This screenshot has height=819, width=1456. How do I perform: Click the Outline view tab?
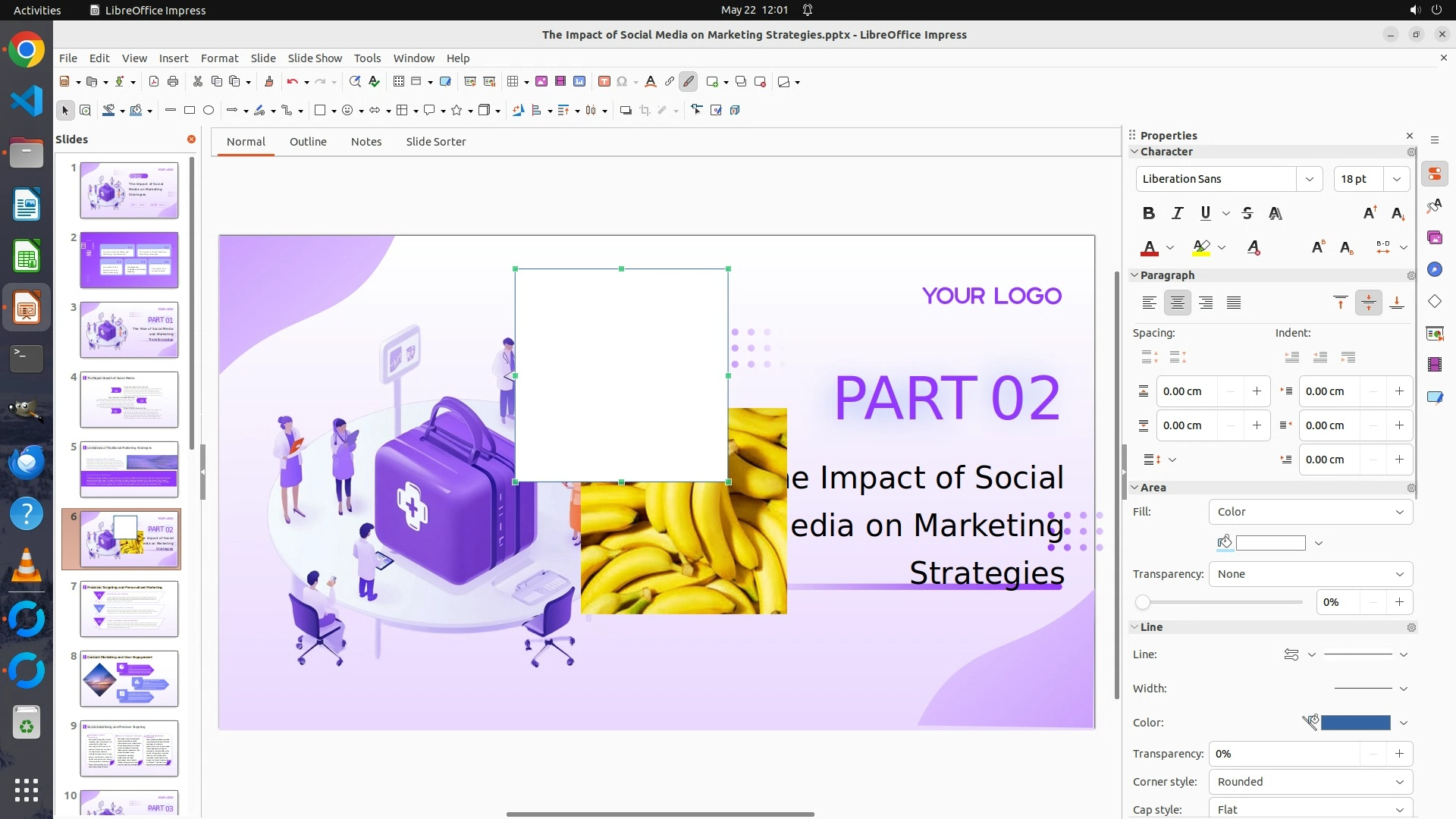[x=308, y=142]
